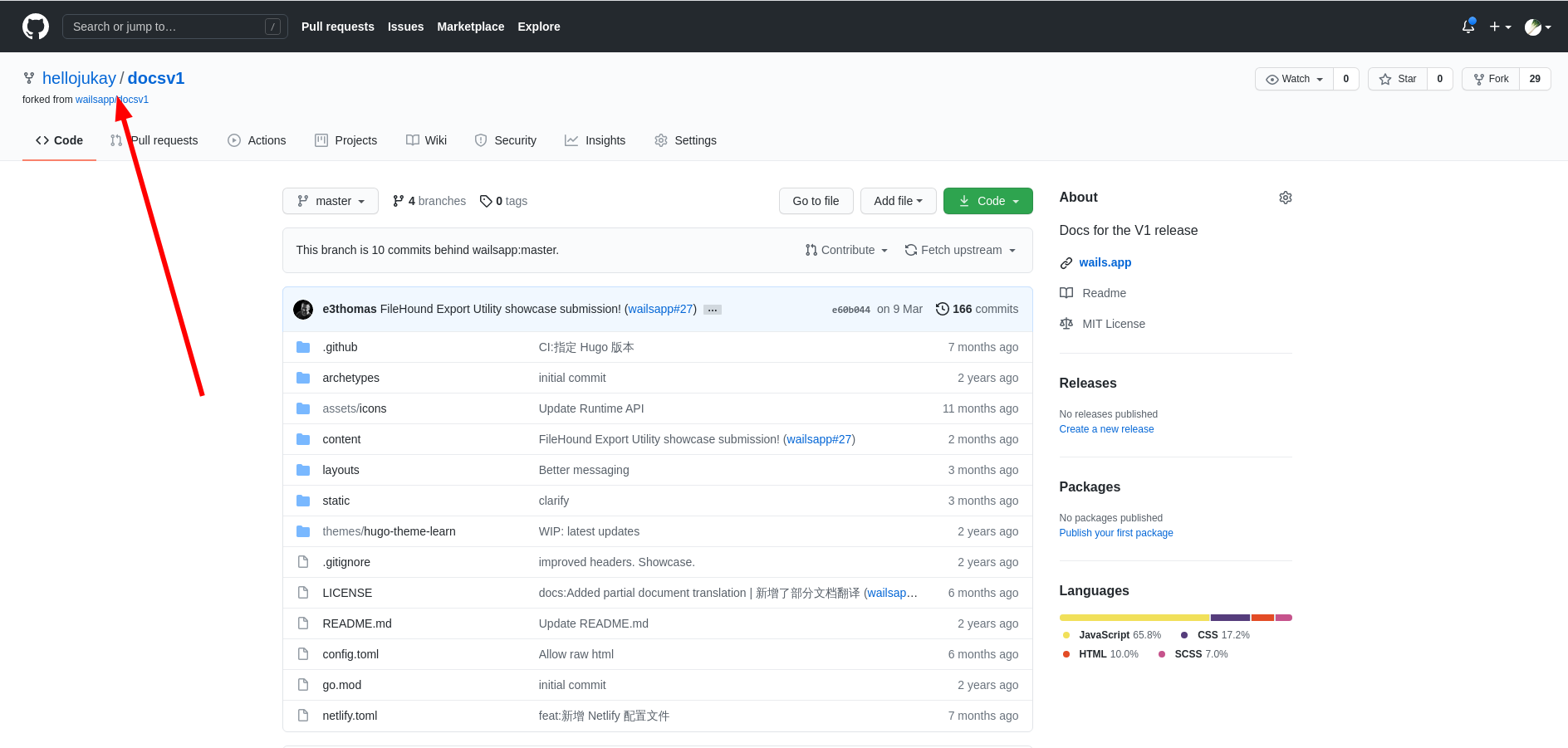
Task: Click the folder icon for .github
Action: (303, 347)
